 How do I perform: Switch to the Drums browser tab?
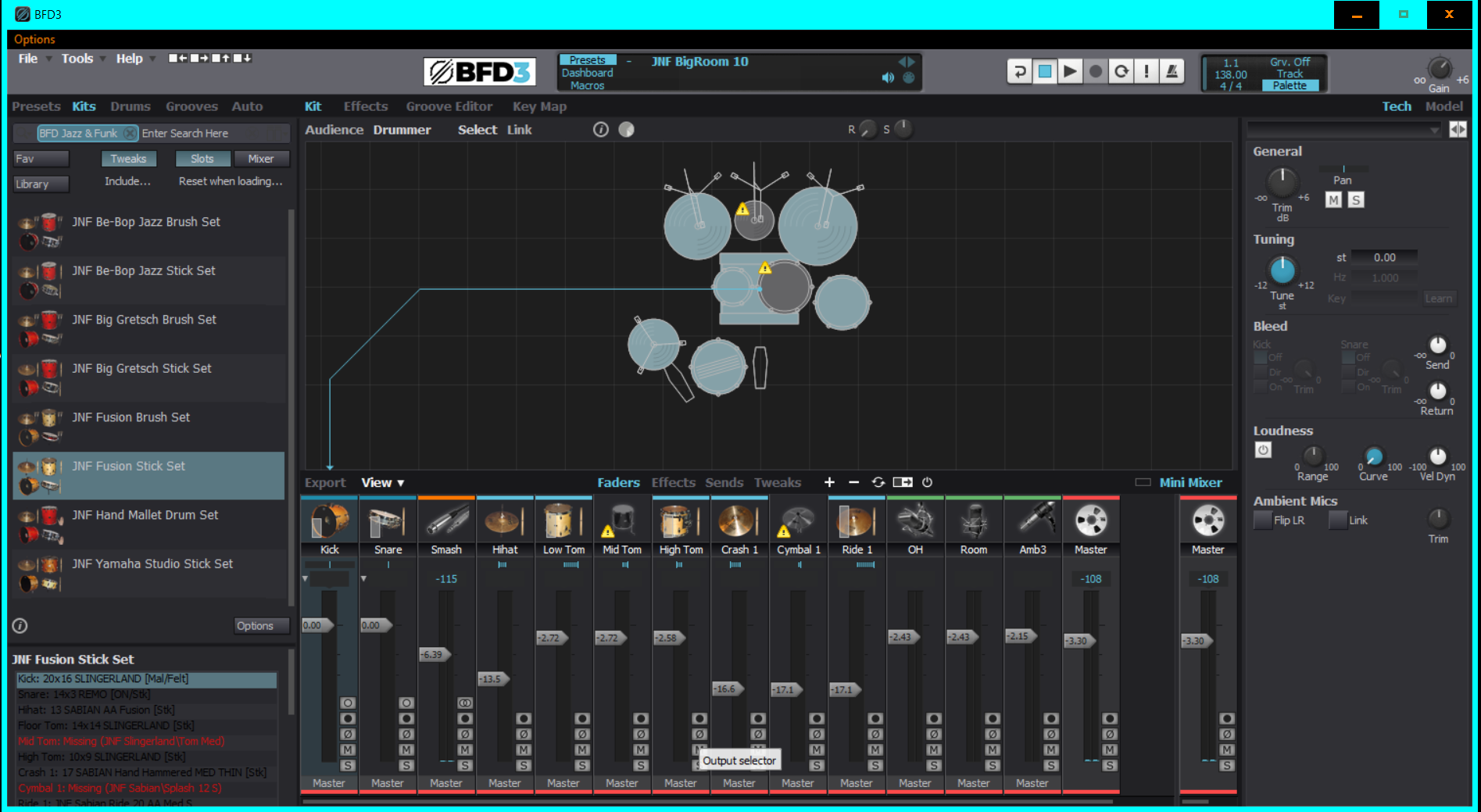click(130, 106)
